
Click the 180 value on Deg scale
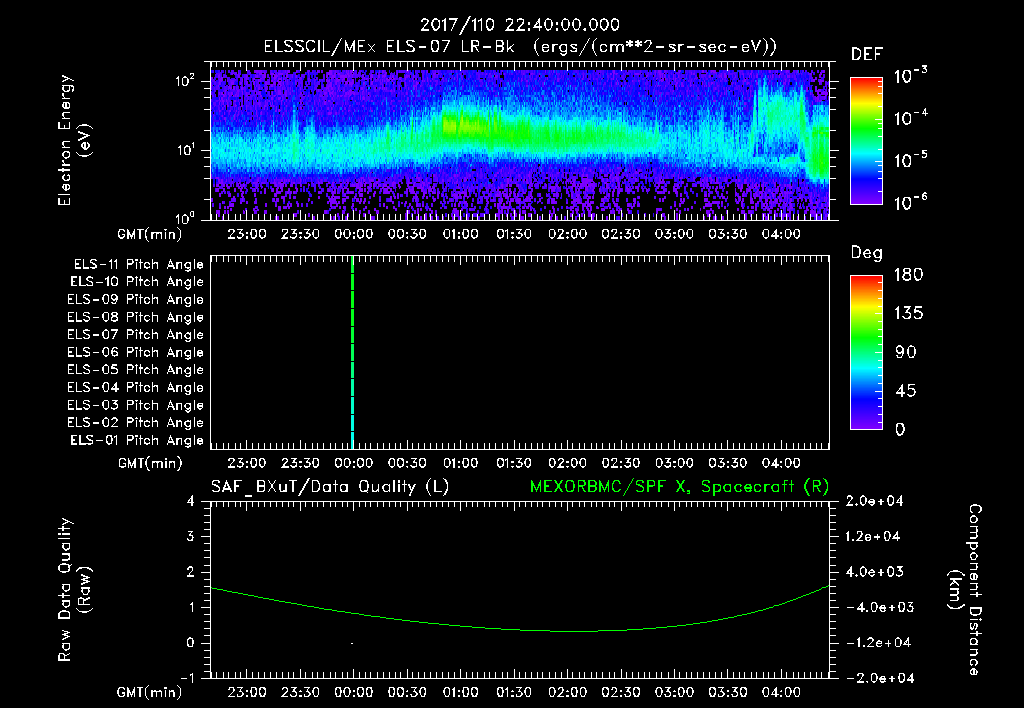click(909, 275)
